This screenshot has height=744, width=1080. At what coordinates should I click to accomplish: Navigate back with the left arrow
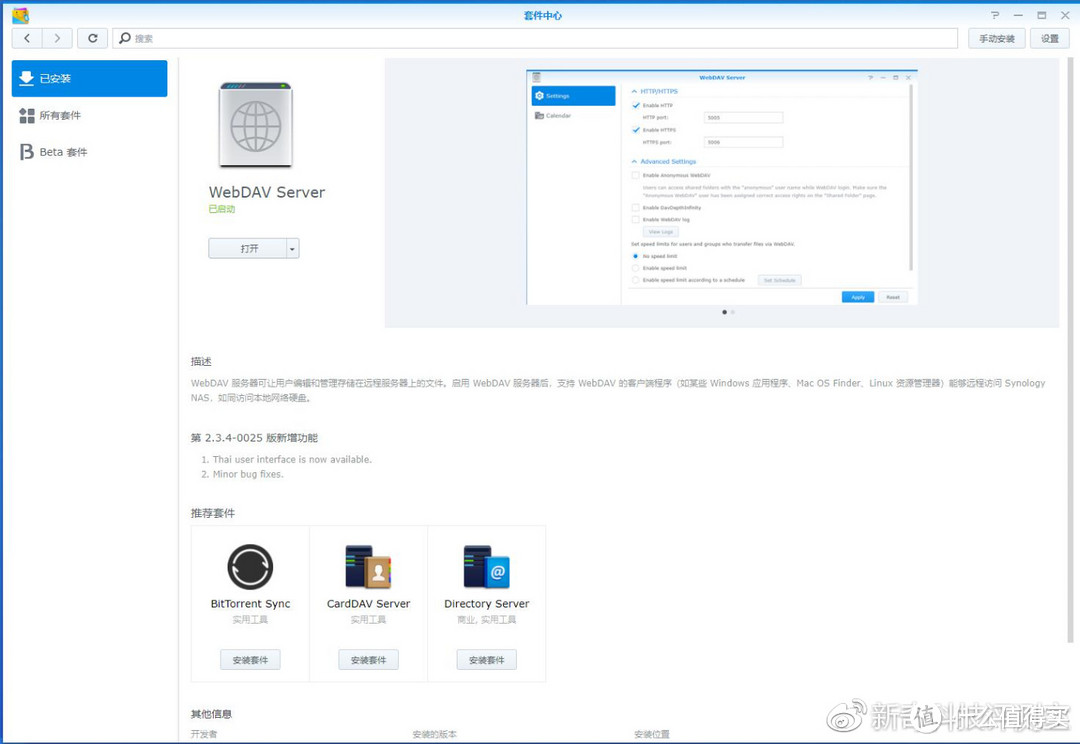tap(27, 38)
